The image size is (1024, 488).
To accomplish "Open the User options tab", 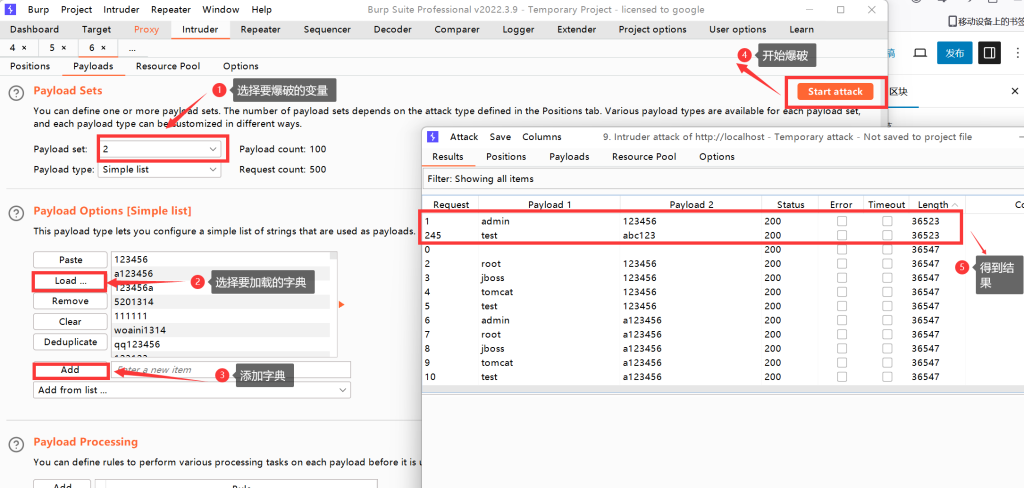I will click(738, 29).
